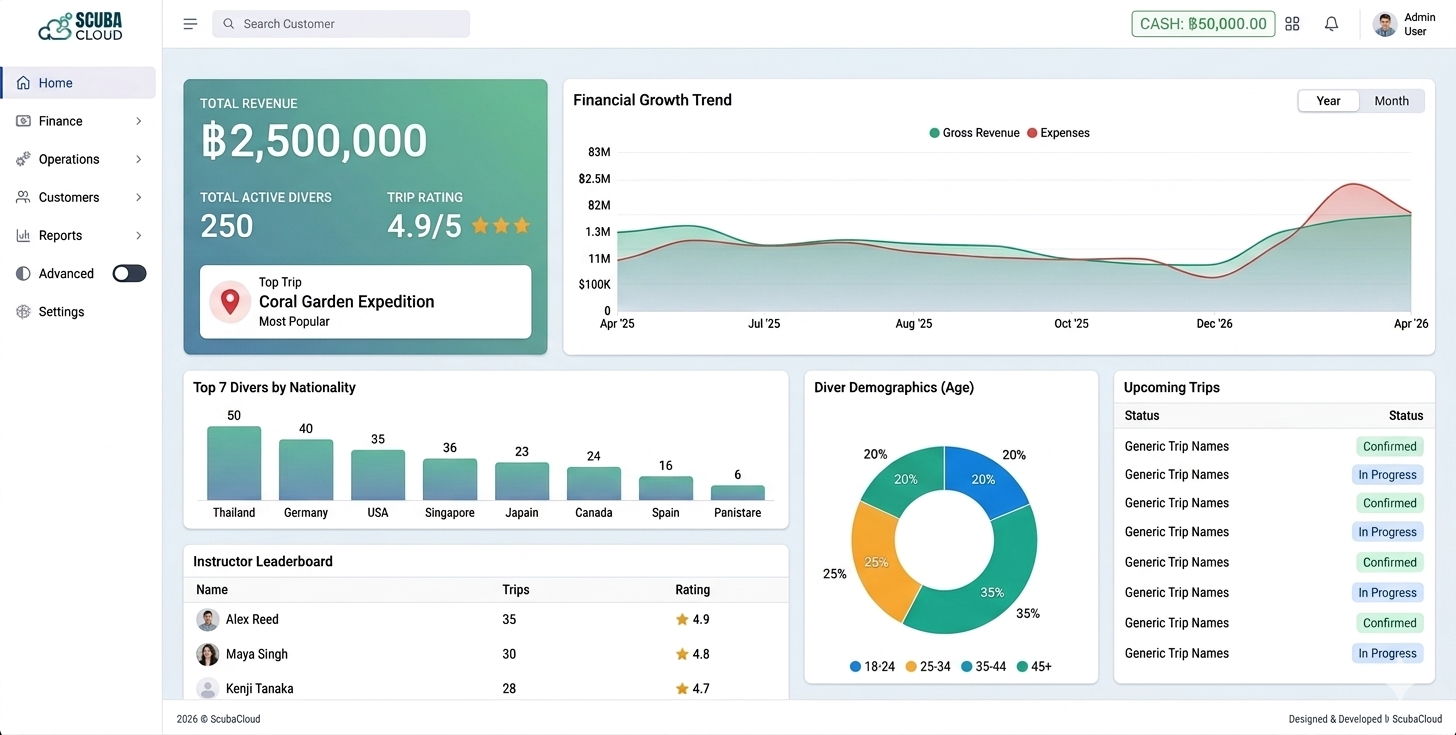Open the apps grid icon
Screen dimensions: 1456x735
pyautogui.click(x=1292, y=24)
